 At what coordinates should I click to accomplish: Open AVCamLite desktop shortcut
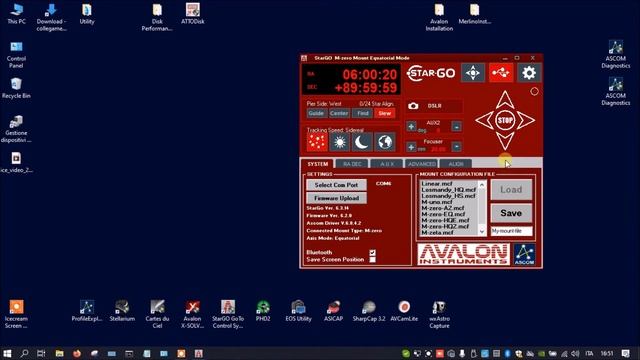point(404,311)
